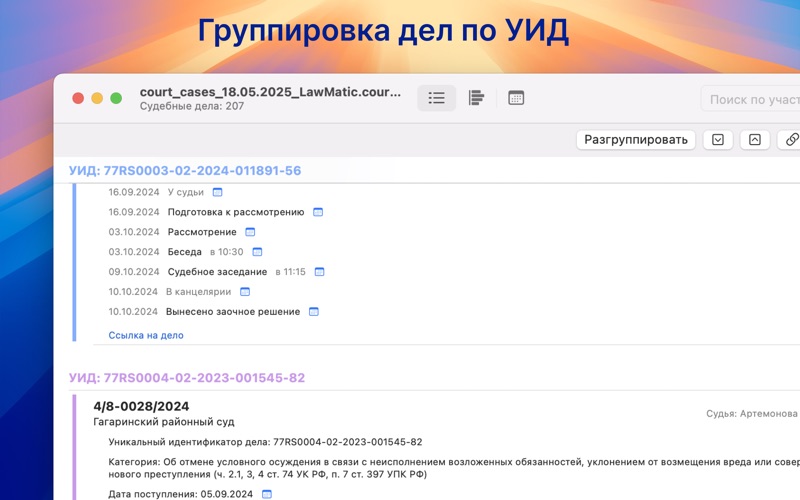The width and height of the screenshot is (800, 500).
Task: Add Беседа в 10:30 to calendar
Action: pos(257,252)
